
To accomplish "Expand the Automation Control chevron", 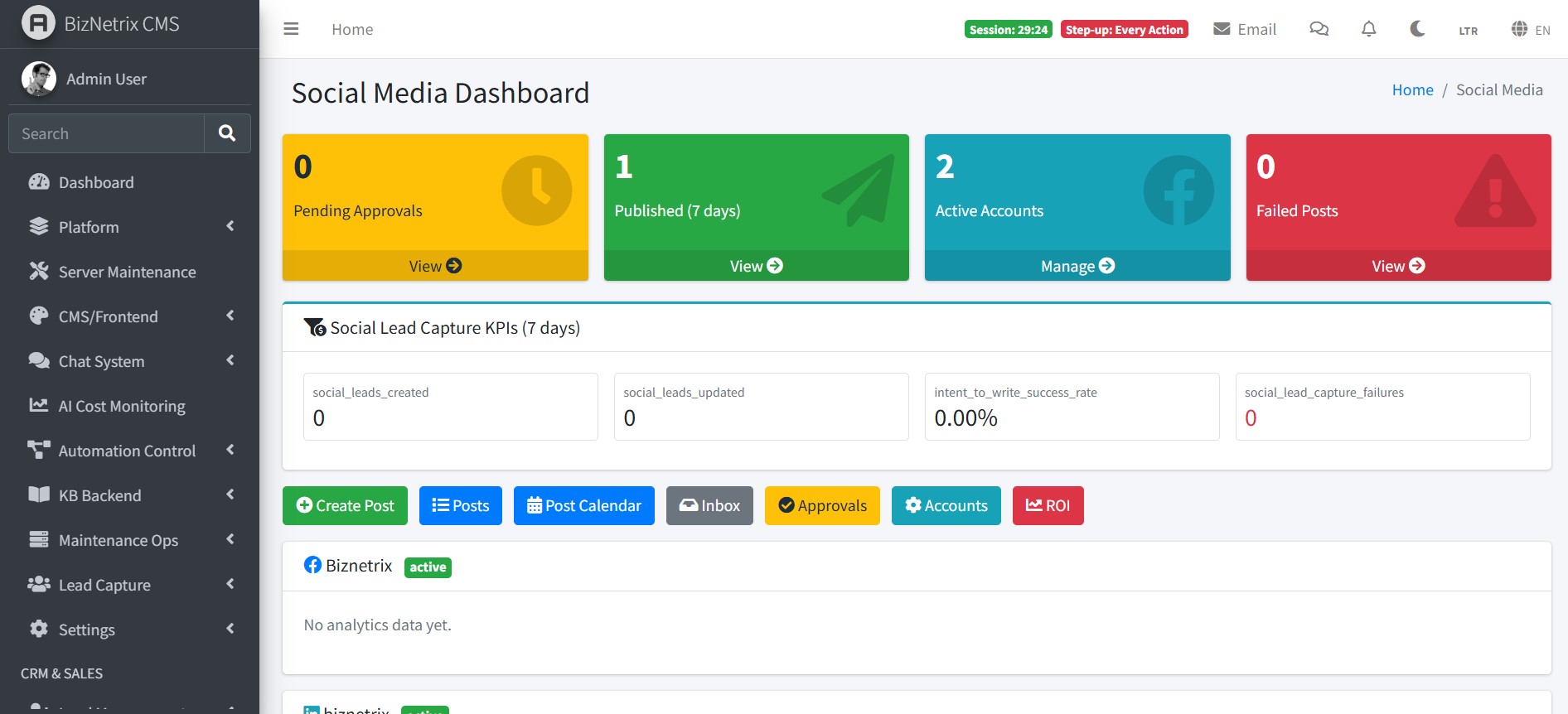I will [230, 450].
